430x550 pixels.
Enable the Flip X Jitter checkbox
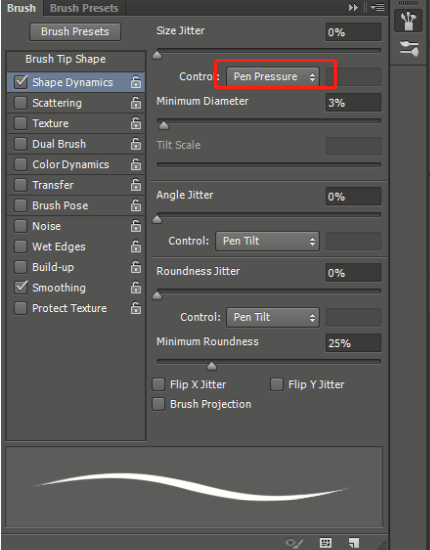point(158,384)
